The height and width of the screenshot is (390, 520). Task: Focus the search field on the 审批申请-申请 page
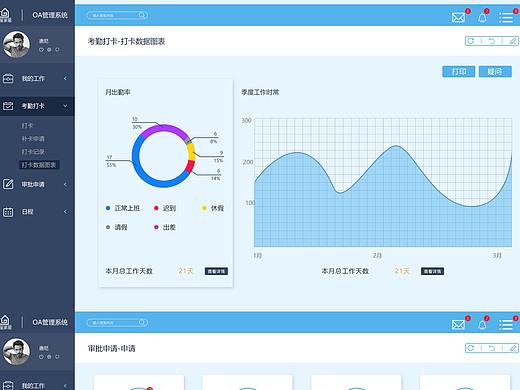pyautogui.click(x=117, y=322)
